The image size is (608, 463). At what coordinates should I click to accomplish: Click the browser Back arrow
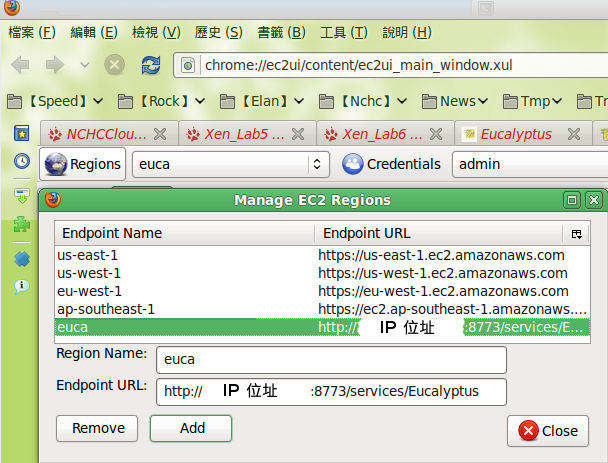[20, 64]
